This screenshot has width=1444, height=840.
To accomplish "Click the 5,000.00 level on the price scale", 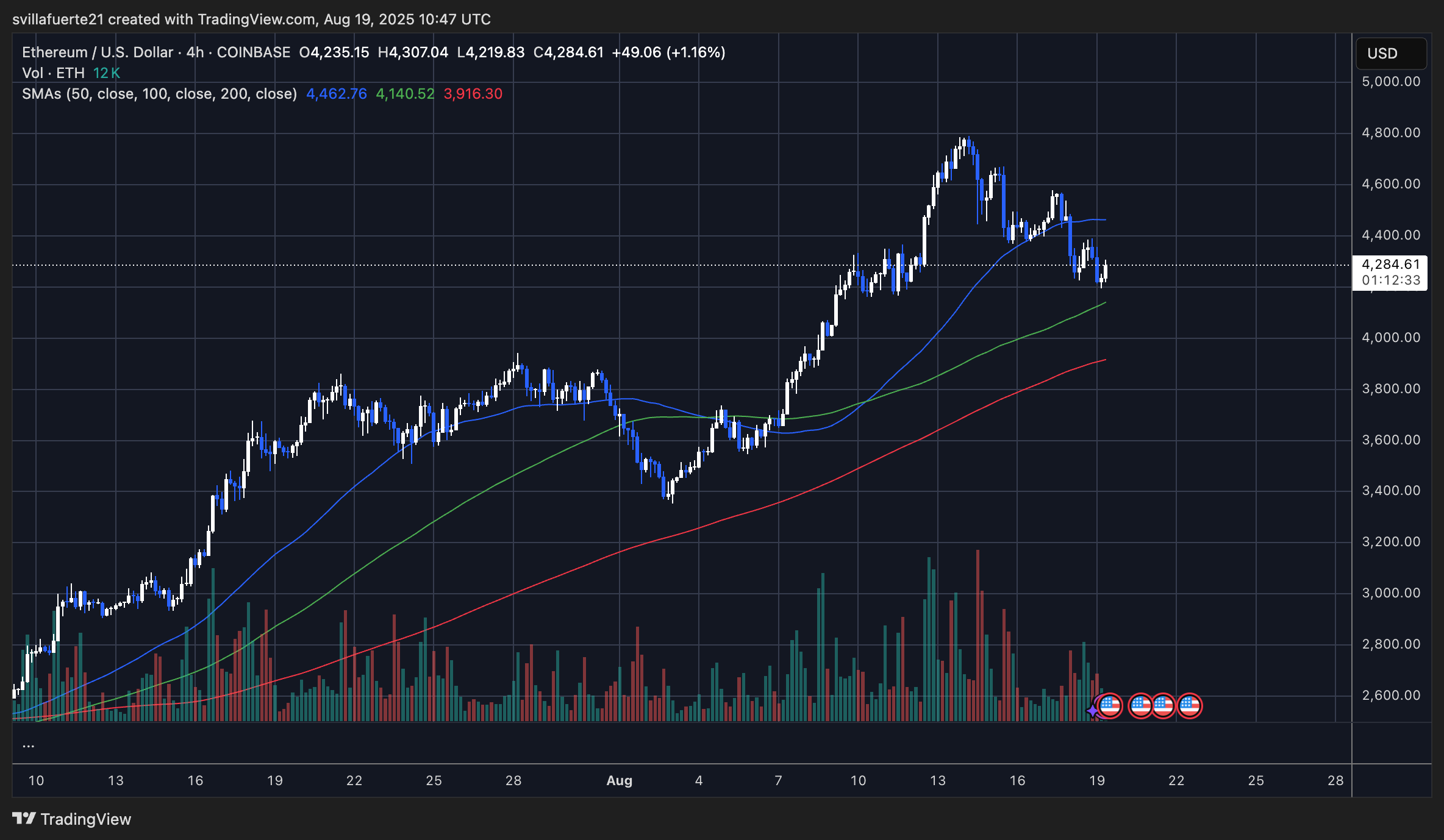I will (x=1391, y=80).
